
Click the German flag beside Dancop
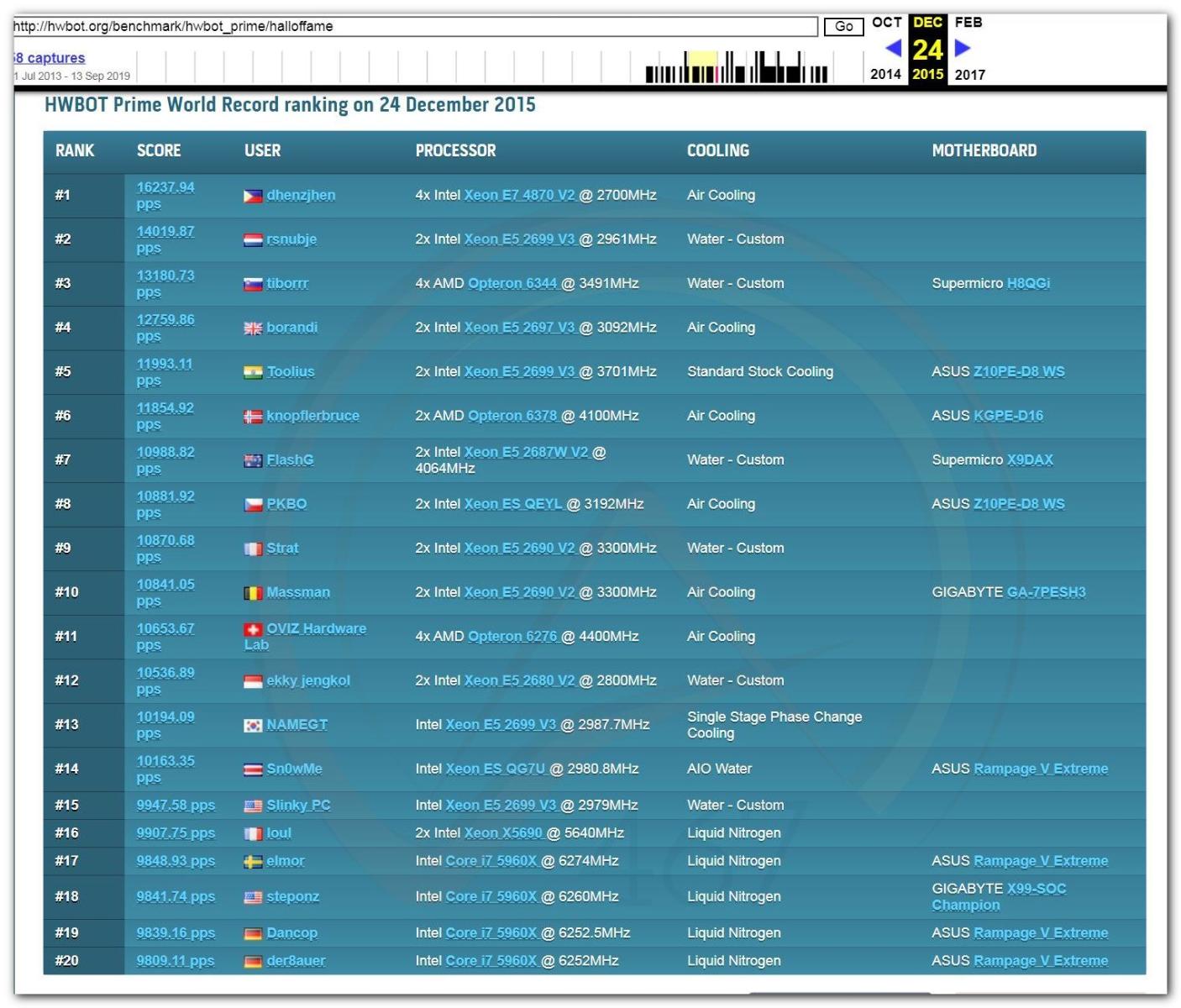[x=253, y=933]
